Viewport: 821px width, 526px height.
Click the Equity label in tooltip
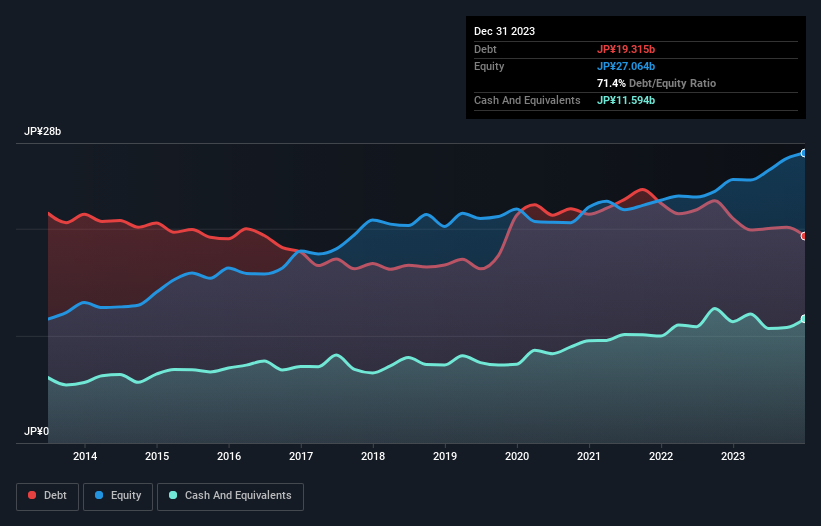click(489, 66)
